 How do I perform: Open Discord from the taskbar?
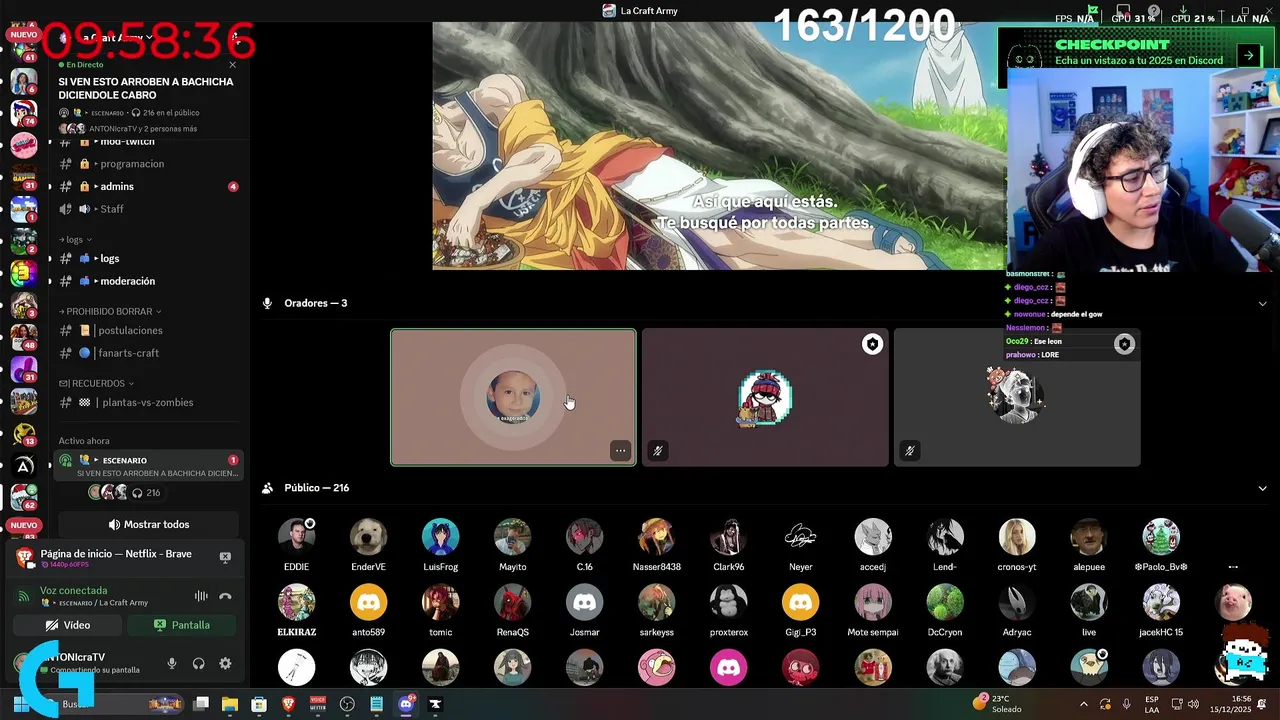coord(405,704)
